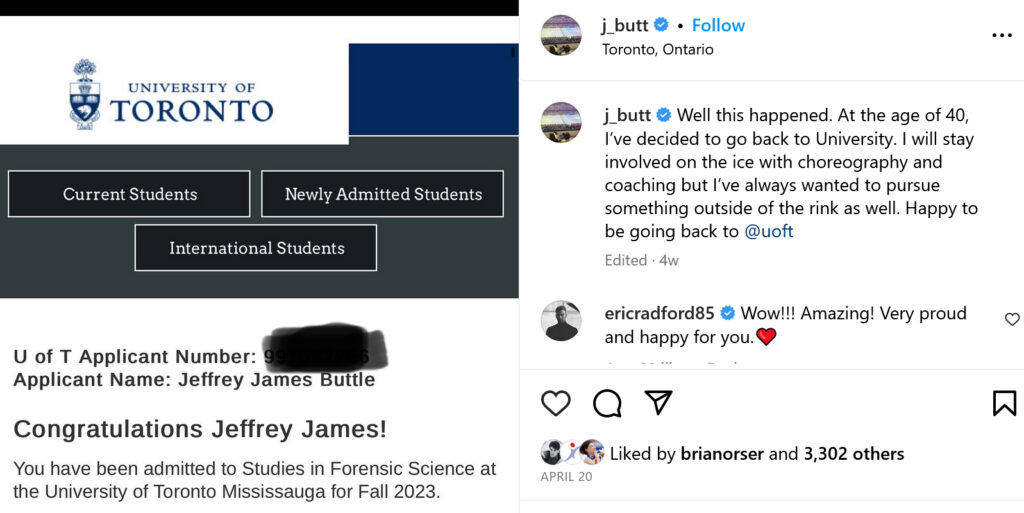Screen dimensions: 1024x513
Task: Open the three-dot more options menu
Action: click(x=1001, y=35)
